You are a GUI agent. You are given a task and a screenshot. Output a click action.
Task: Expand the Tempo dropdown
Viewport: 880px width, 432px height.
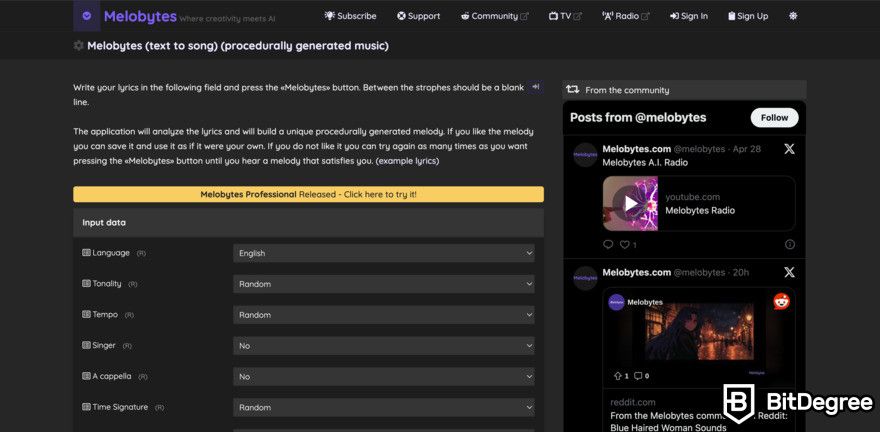point(384,315)
